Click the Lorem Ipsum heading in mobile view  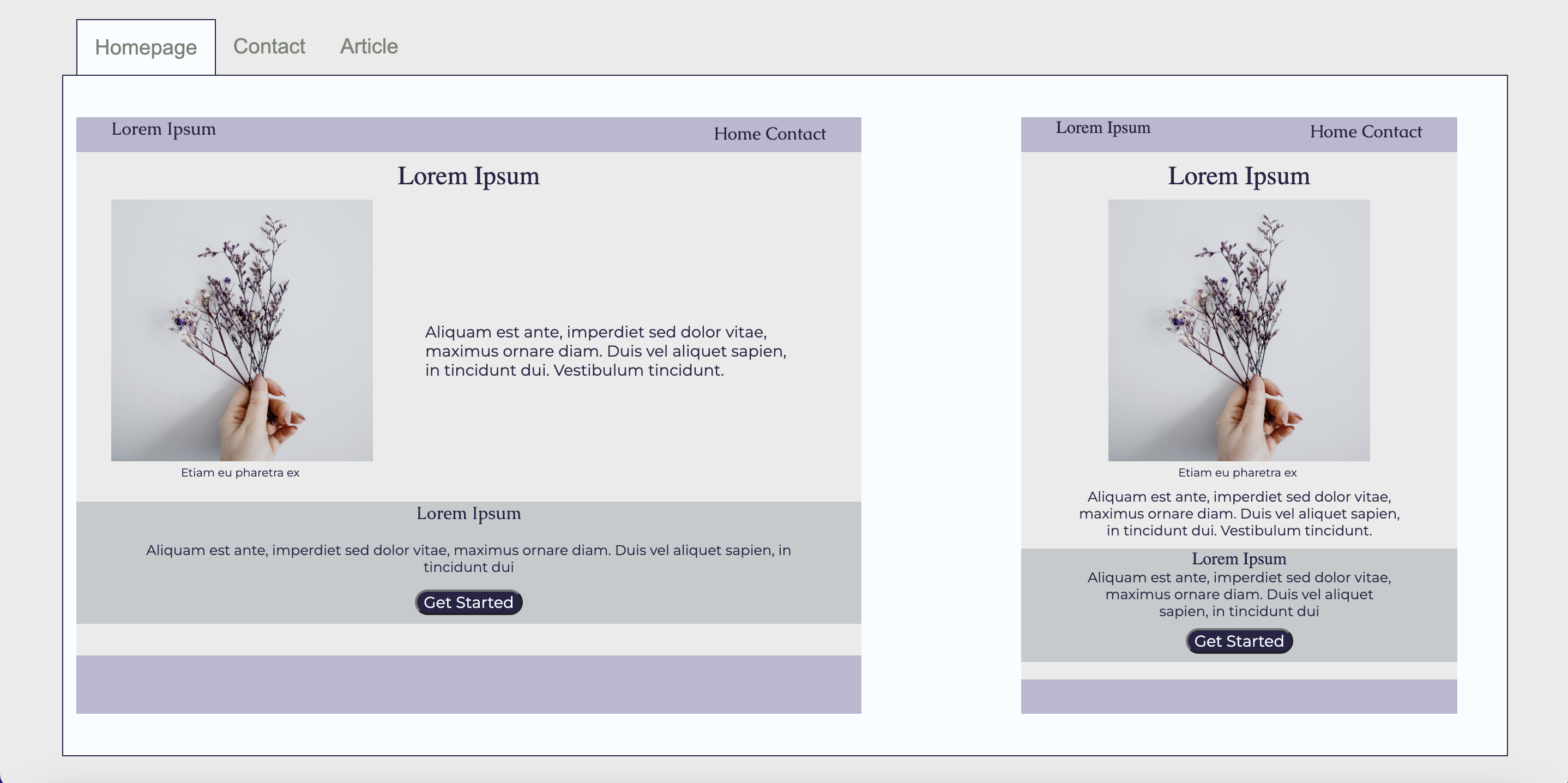click(x=1239, y=176)
